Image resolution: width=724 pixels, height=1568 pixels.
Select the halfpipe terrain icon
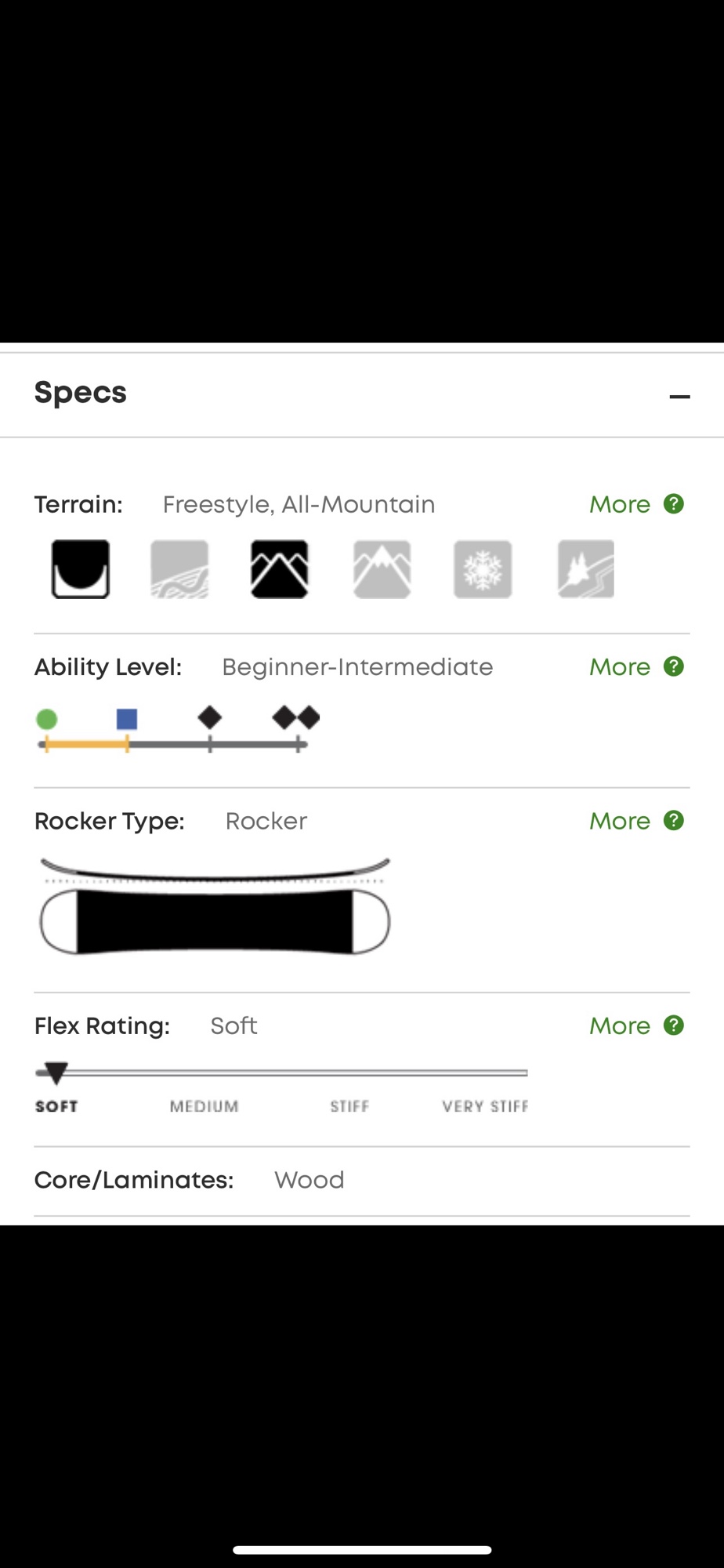tap(80, 570)
